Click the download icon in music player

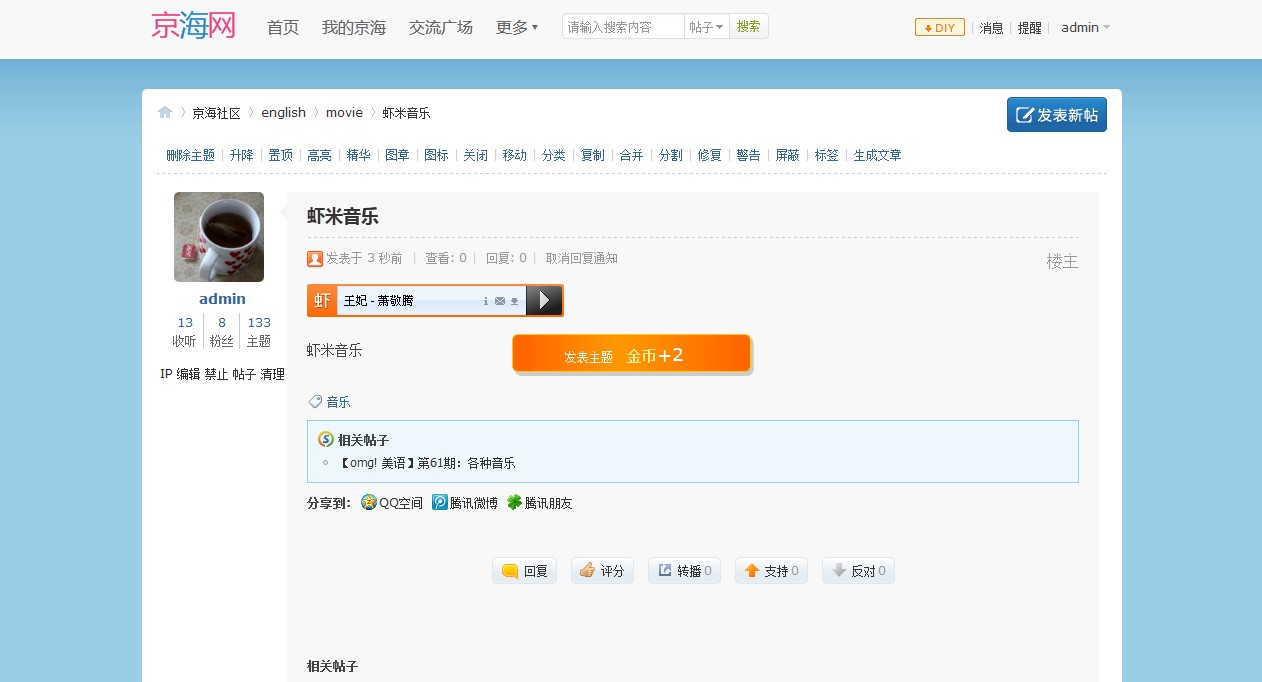pos(514,301)
